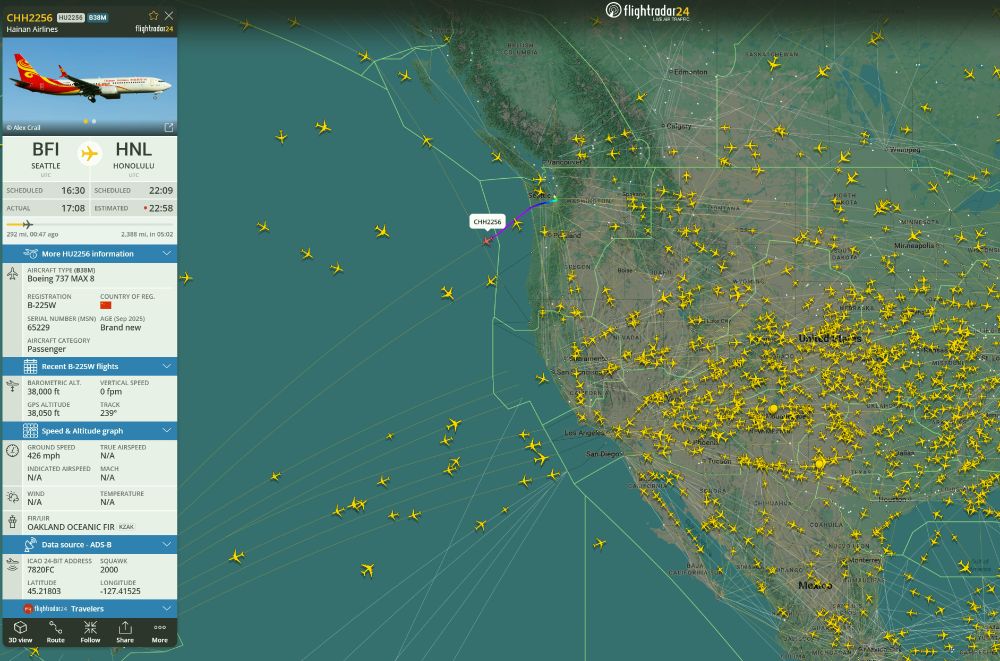1000x661 pixels.
Task: Click registration value B-225W
Action: click(x=41, y=306)
